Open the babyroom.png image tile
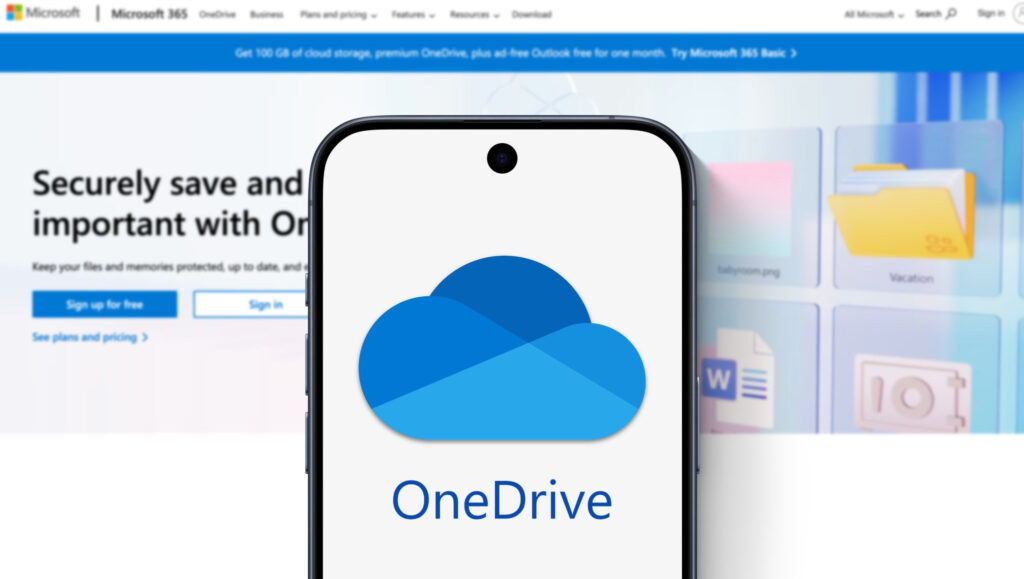The height and width of the screenshot is (579, 1024). tap(750, 210)
